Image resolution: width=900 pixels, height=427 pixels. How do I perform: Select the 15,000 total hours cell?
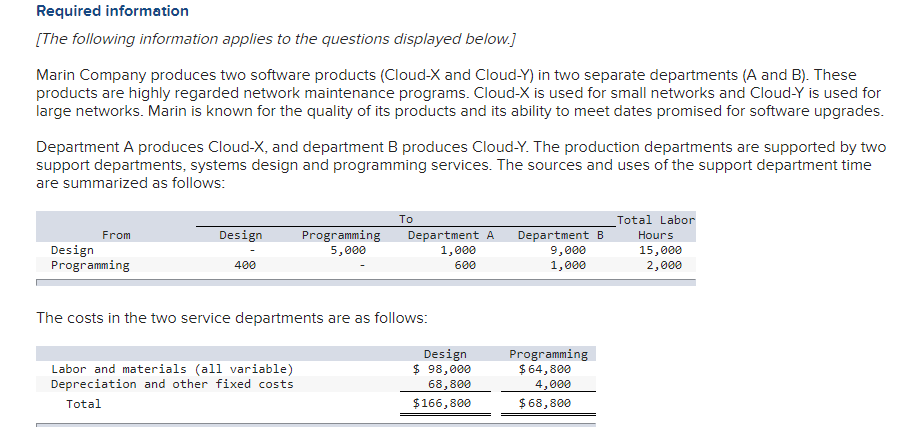tap(660, 250)
